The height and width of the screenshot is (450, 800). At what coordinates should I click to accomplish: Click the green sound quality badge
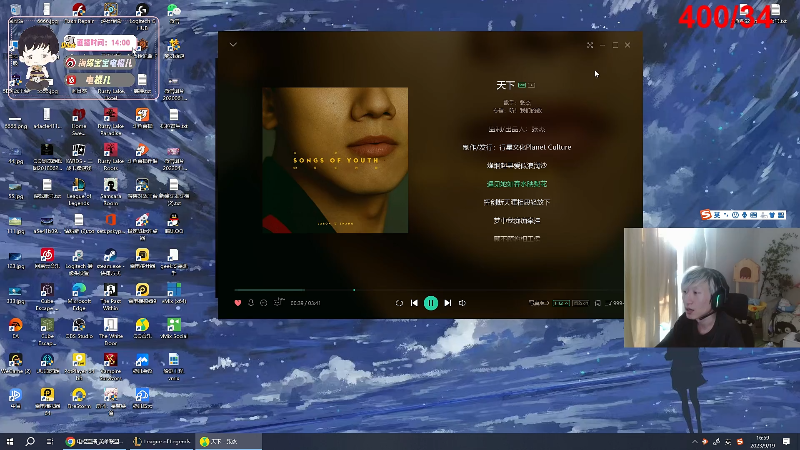[x=561, y=303]
